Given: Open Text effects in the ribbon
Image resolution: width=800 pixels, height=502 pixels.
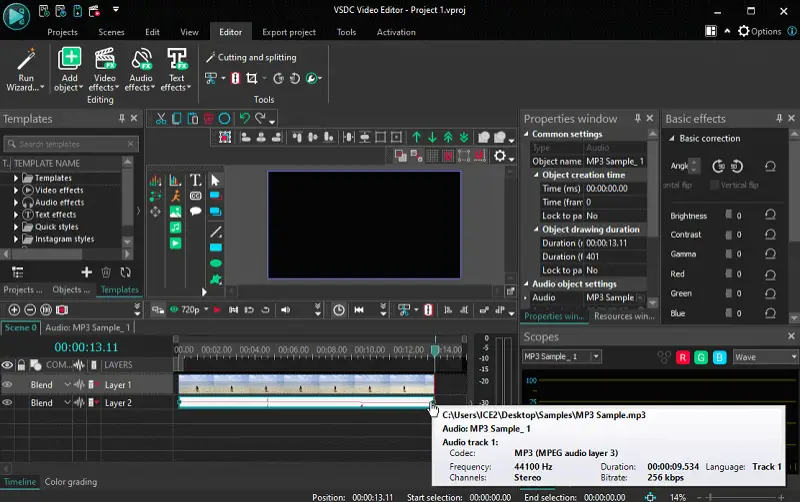Looking at the screenshot, I should click(x=176, y=70).
